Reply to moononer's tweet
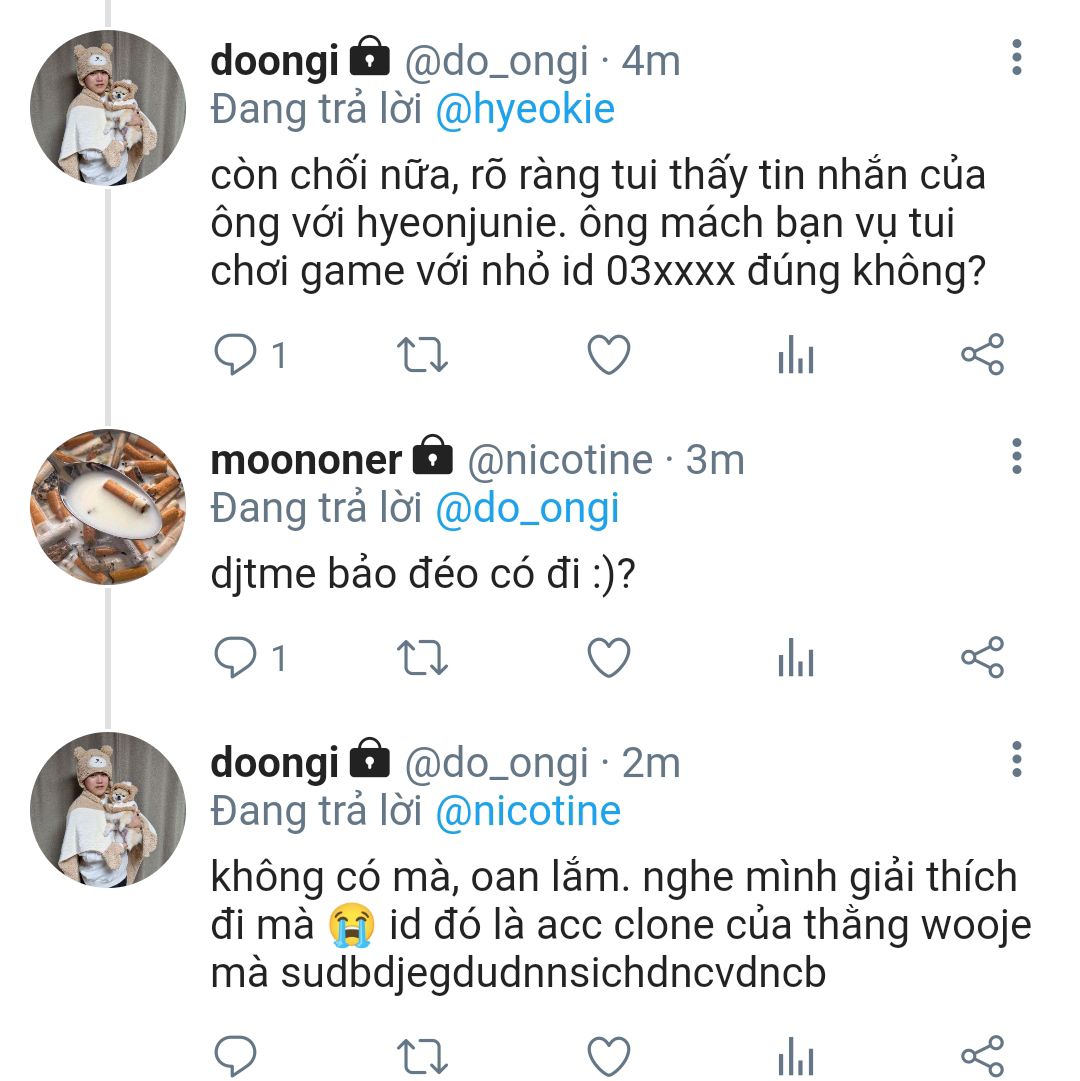Image resolution: width=1080 pixels, height=1081 pixels. [x=236, y=658]
